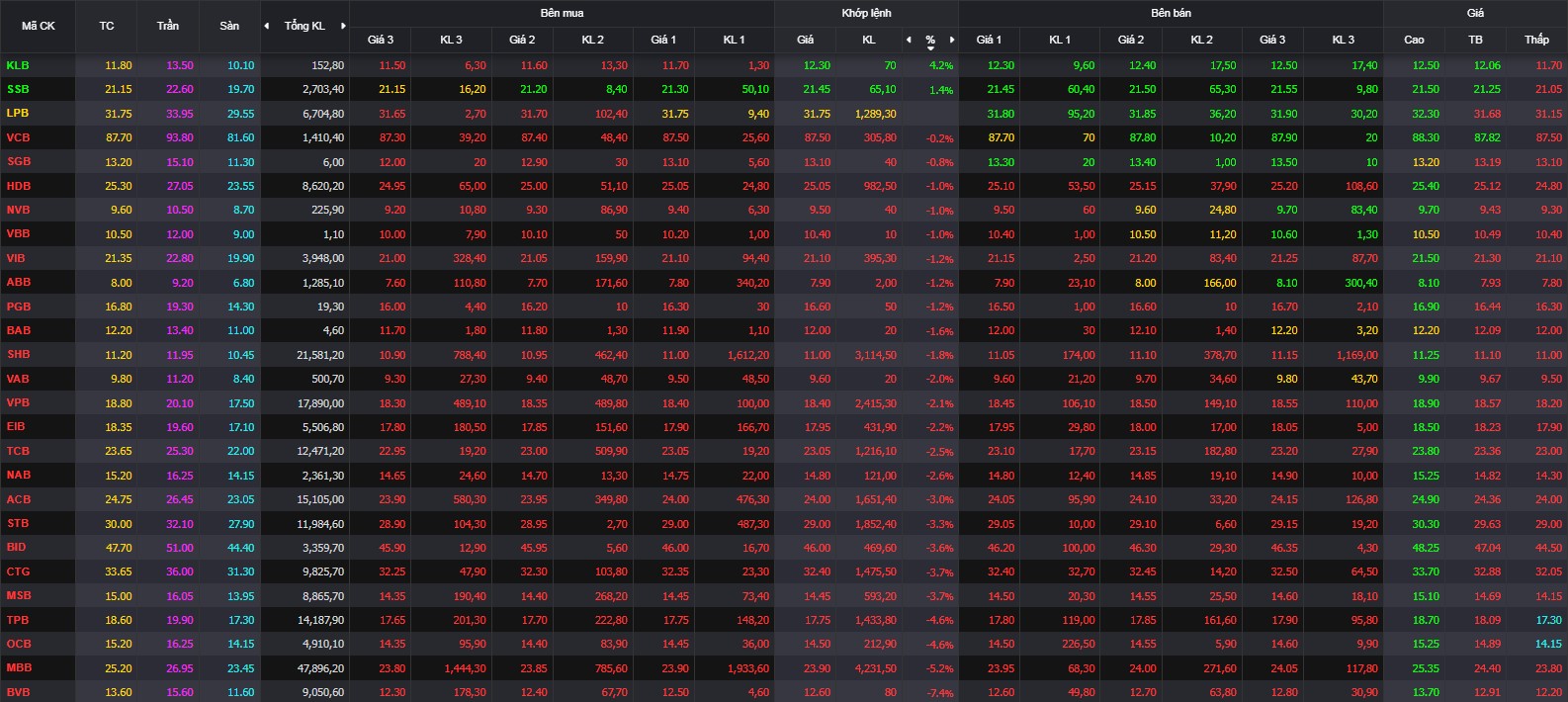Select the EIB ticker
1568x702 pixels.
(16, 426)
